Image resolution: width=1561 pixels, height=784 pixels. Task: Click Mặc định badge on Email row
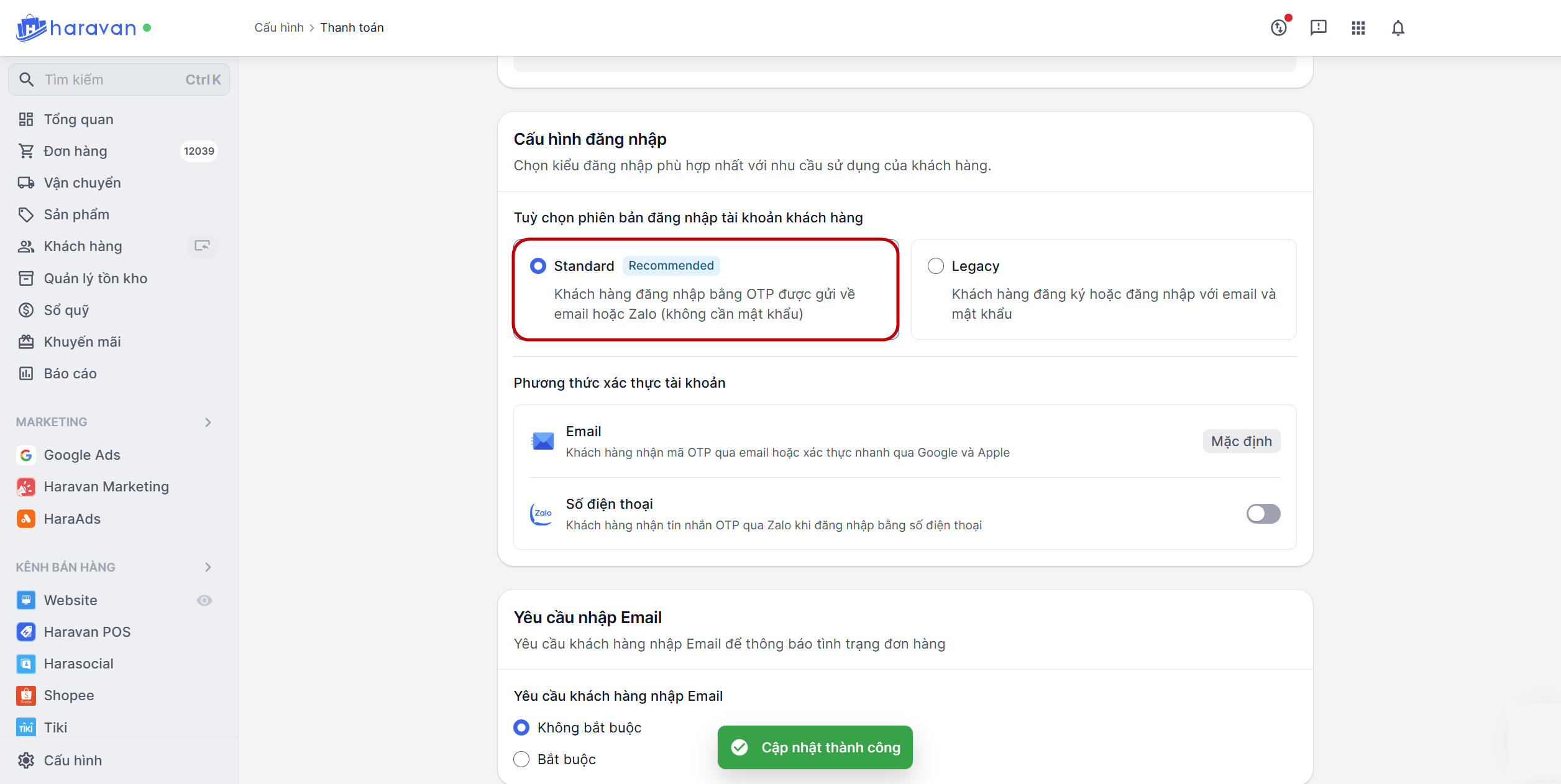(x=1241, y=441)
